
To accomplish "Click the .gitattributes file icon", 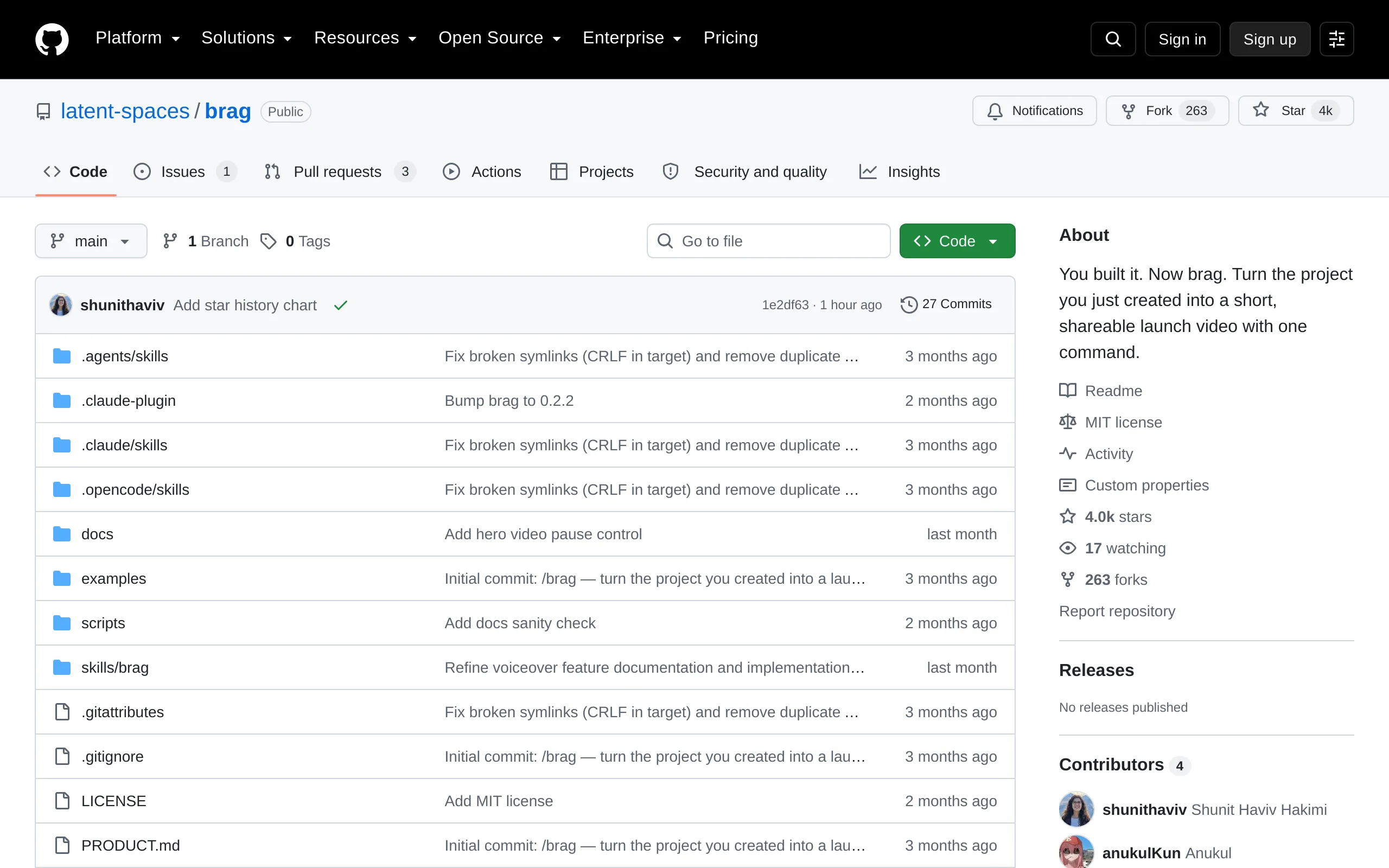I will point(62,712).
